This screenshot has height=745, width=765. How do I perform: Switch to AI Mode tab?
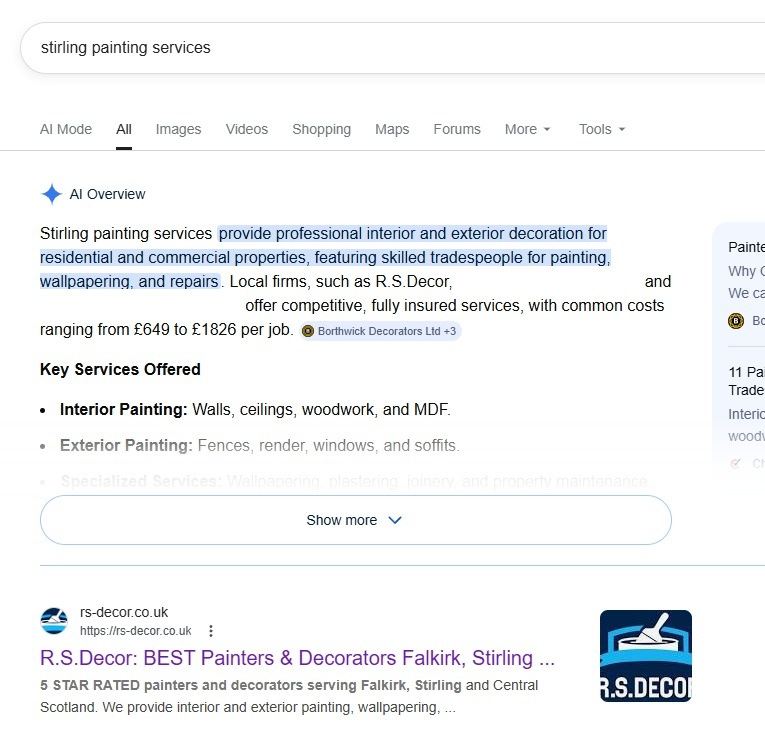66,129
